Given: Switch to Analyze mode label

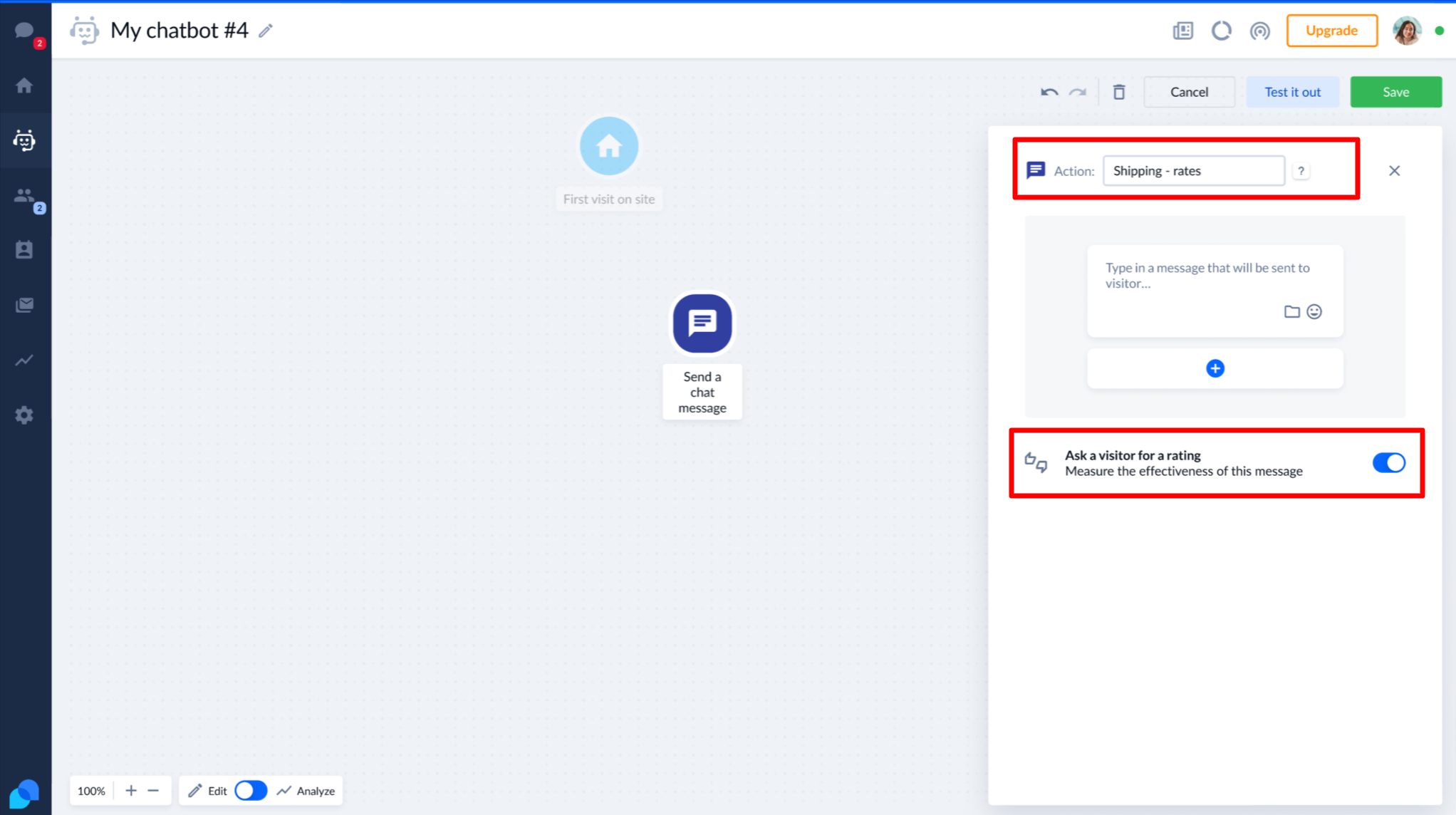Looking at the screenshot, I should [316, 791].
